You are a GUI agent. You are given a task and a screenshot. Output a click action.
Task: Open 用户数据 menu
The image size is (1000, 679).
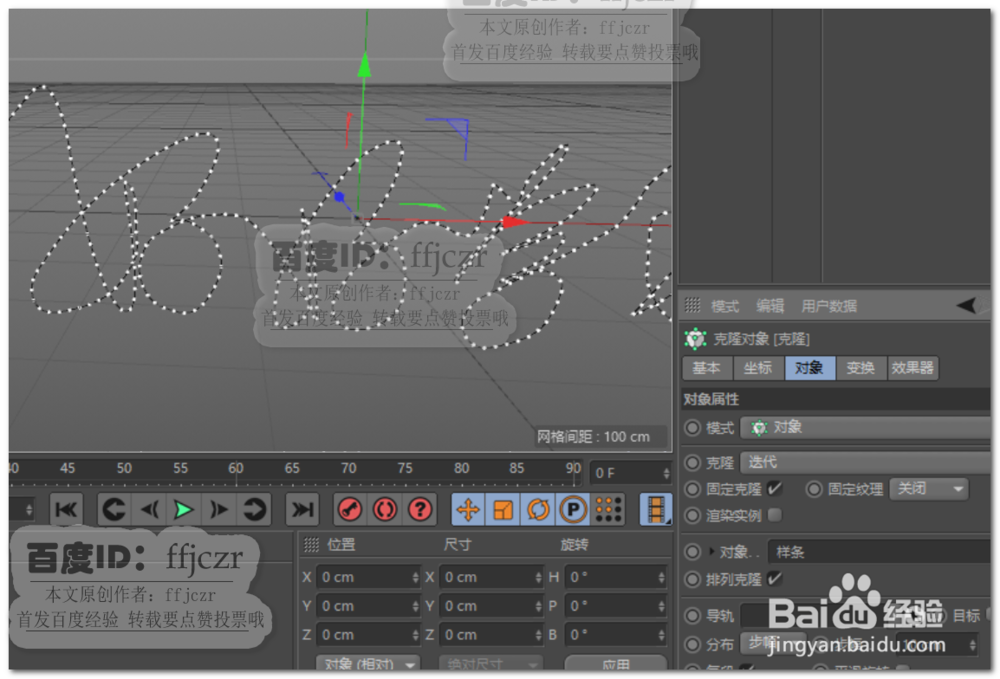(x=829, y=306)
